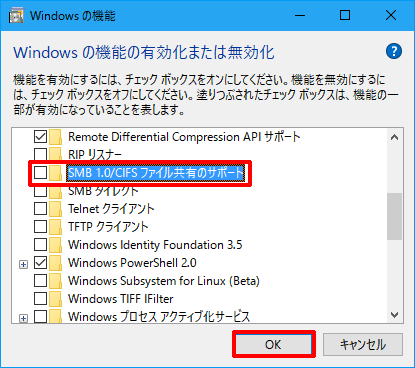
Task: Uncheck Remote Differential Compression API サポート
Action: point(40,137)
